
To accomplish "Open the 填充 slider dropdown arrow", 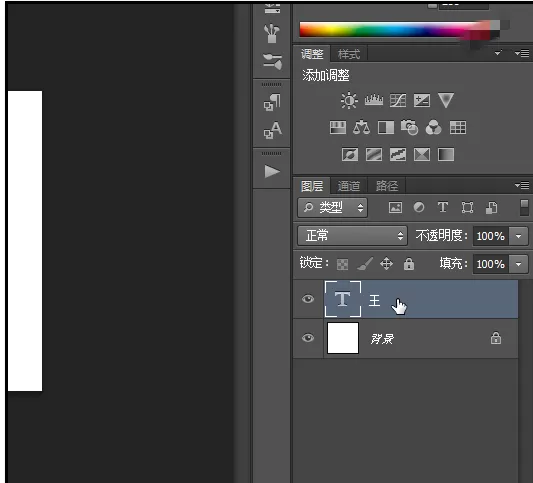I will [518, 264].
